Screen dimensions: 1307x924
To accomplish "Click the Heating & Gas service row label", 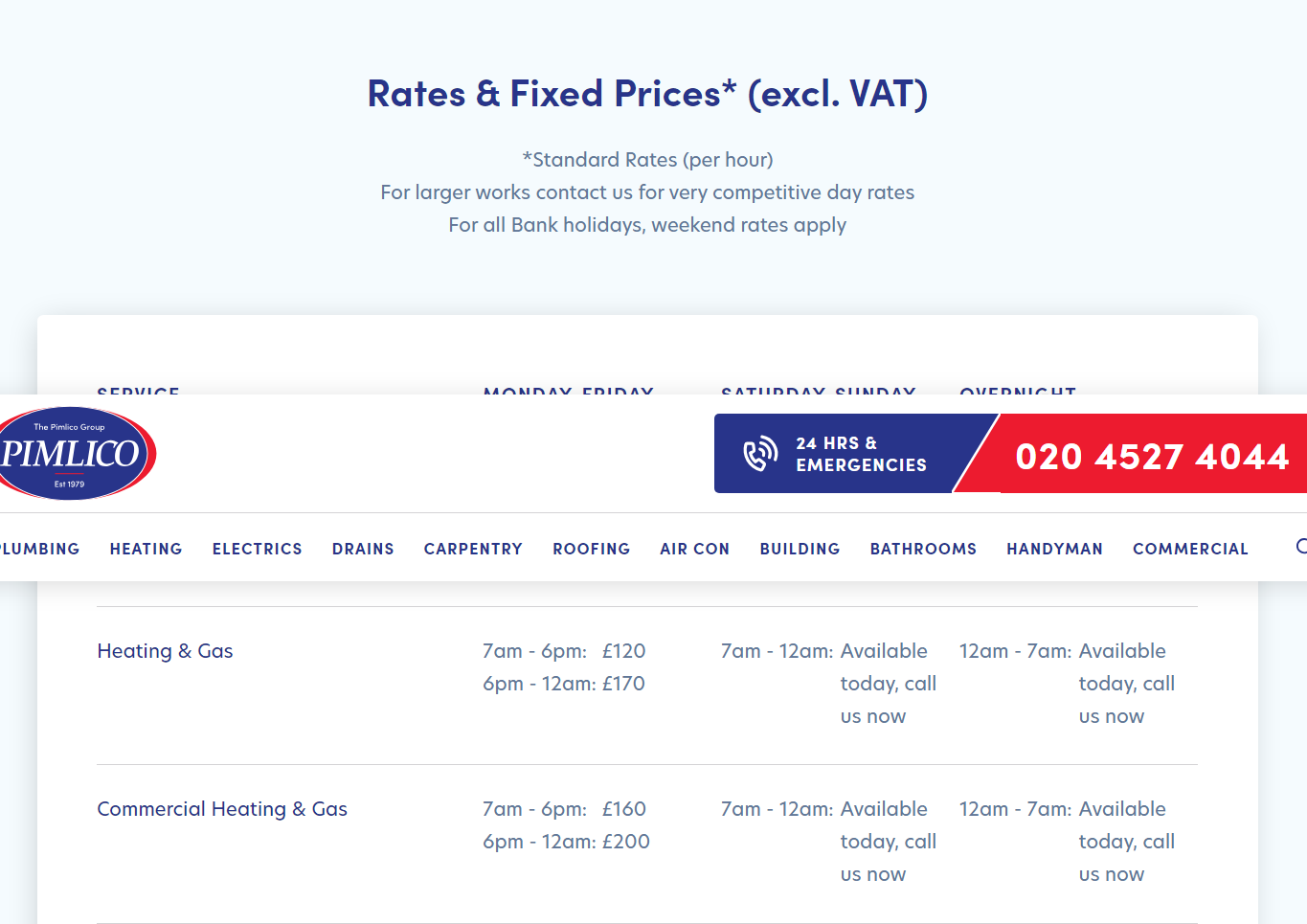I will pos(165,651).
